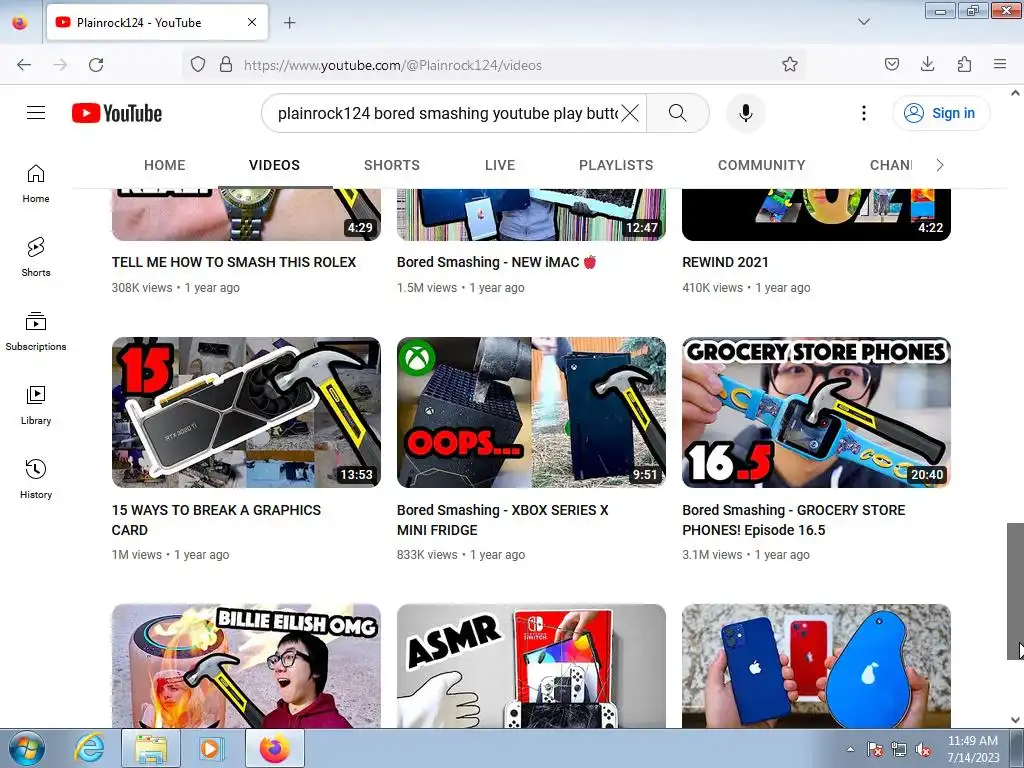Open 15 WAYS TO BREAK A GRAPHICS CARD title
This screenshot has height=768, width=1024.
(216, 520)
